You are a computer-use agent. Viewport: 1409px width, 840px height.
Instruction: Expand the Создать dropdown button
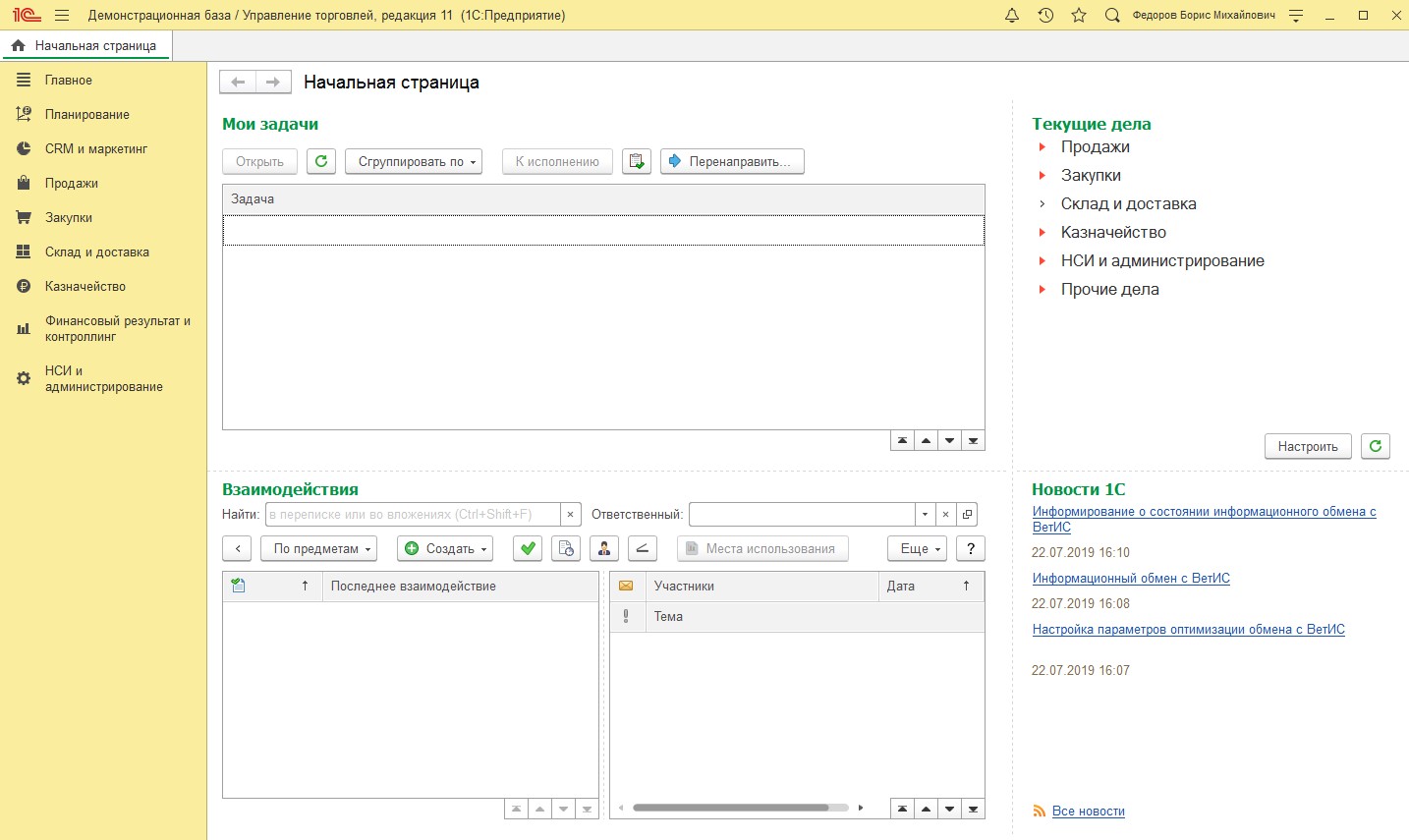click(445, 549)
